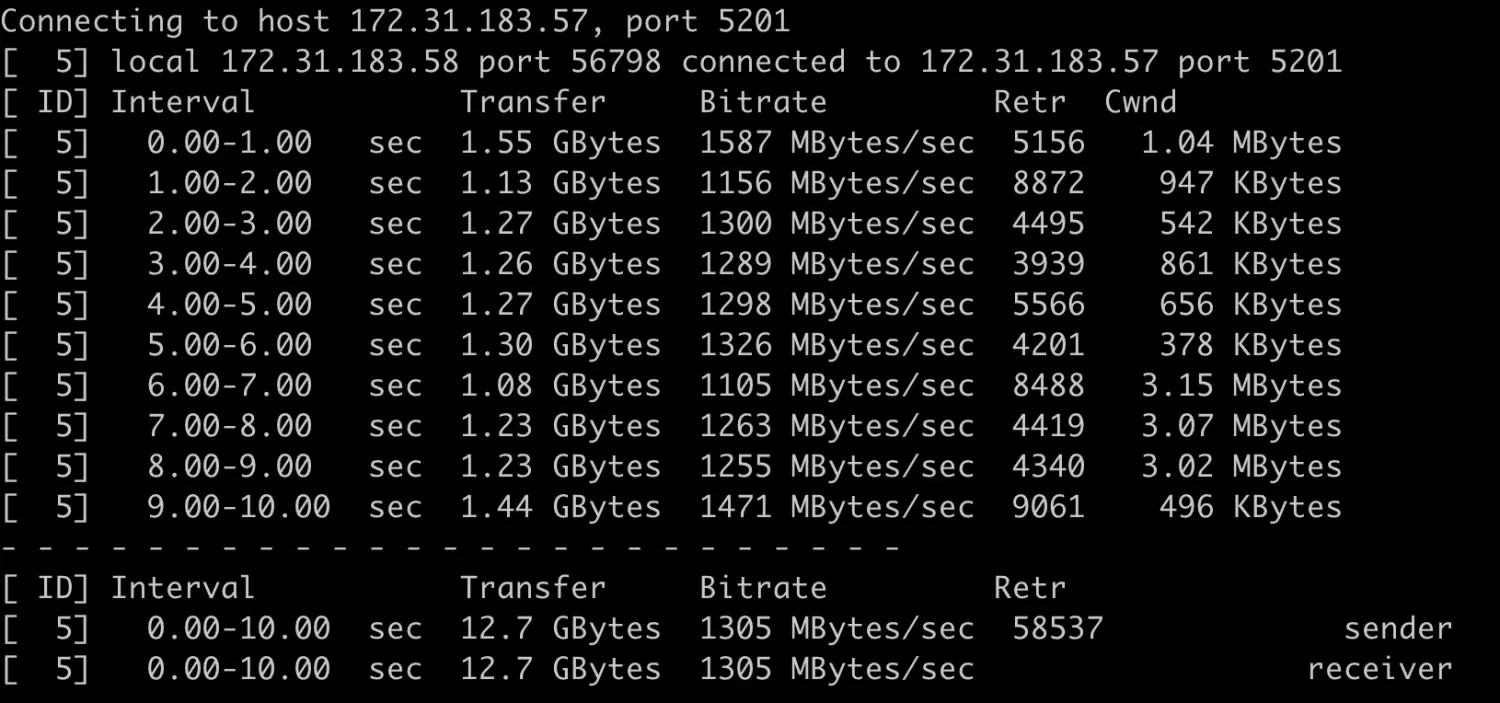Click the "Connecting to host" line

pos(401,21)
